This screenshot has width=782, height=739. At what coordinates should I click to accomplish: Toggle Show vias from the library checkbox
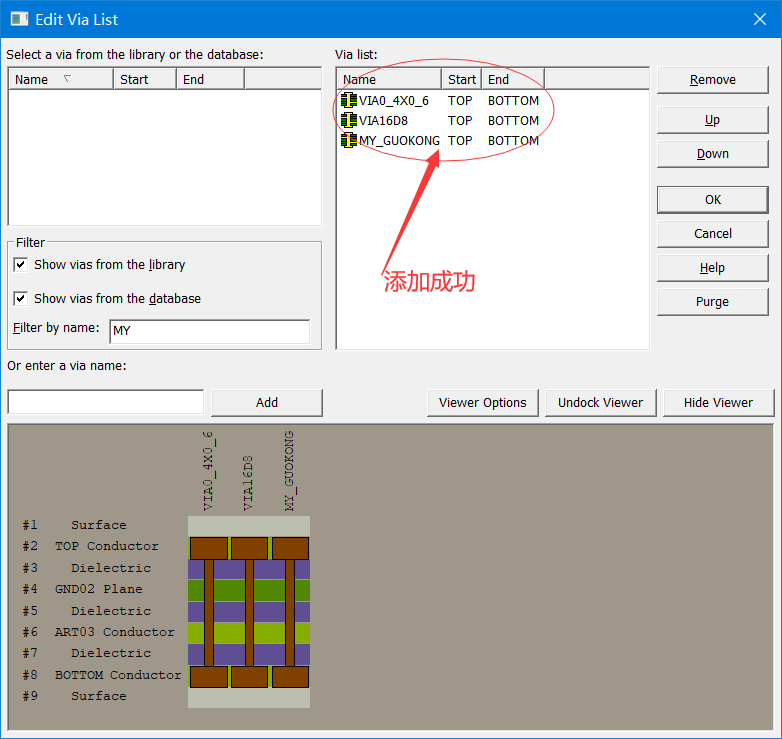pyautogui.click(x=21, y=265)
